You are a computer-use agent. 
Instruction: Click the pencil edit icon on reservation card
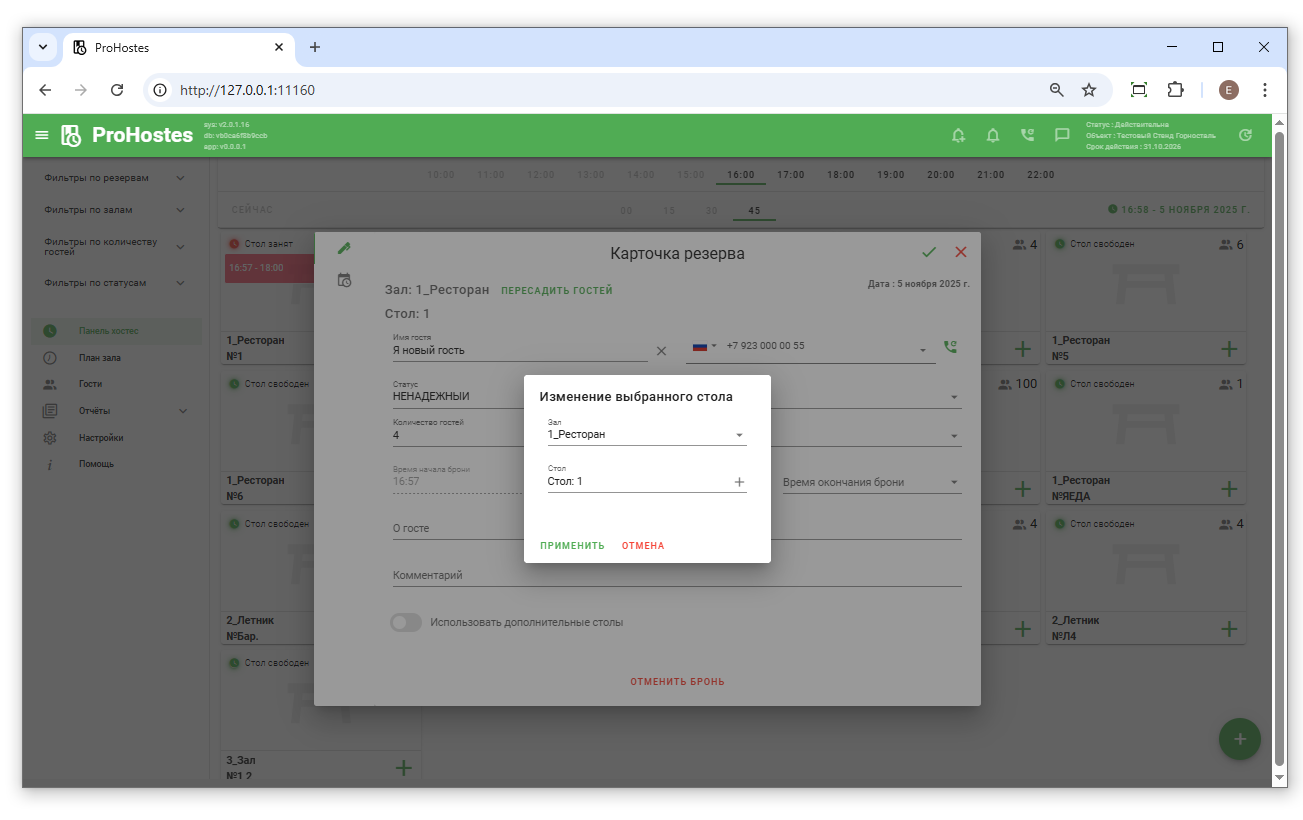(344, 248)
